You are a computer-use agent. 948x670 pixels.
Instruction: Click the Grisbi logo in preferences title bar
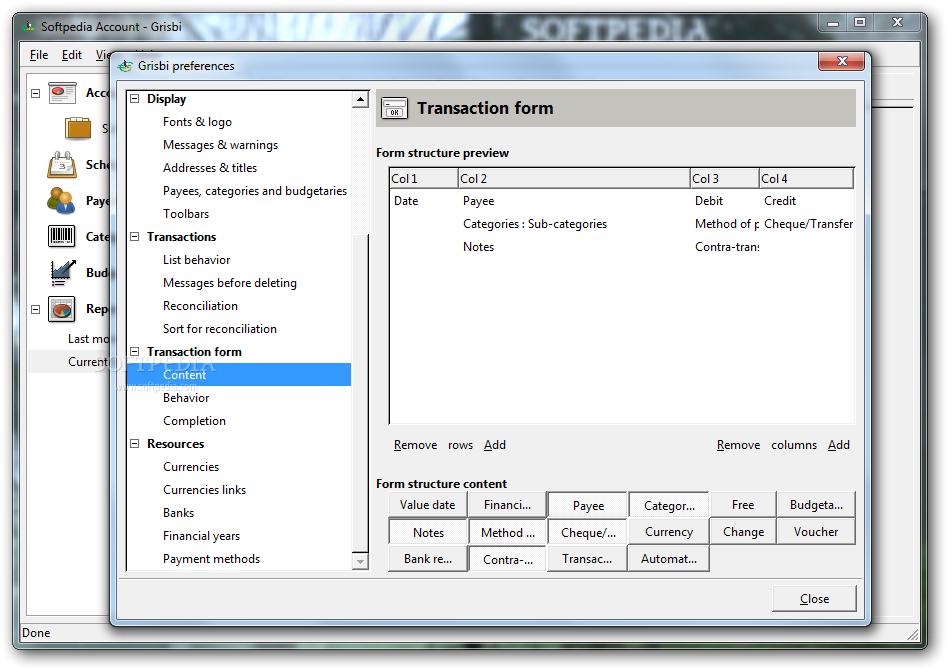coord(125,66)
